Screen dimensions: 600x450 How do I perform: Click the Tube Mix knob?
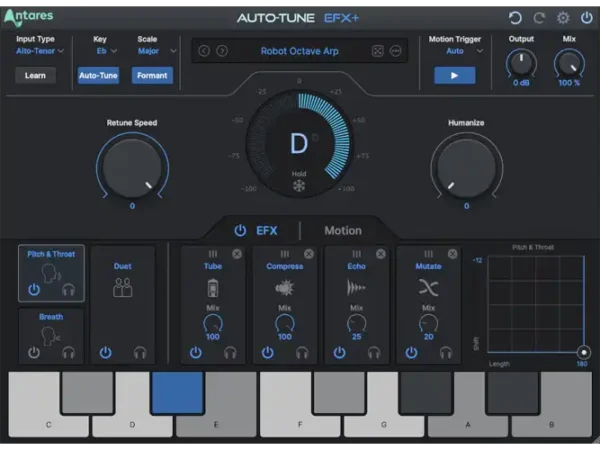[x=213, y=324]
